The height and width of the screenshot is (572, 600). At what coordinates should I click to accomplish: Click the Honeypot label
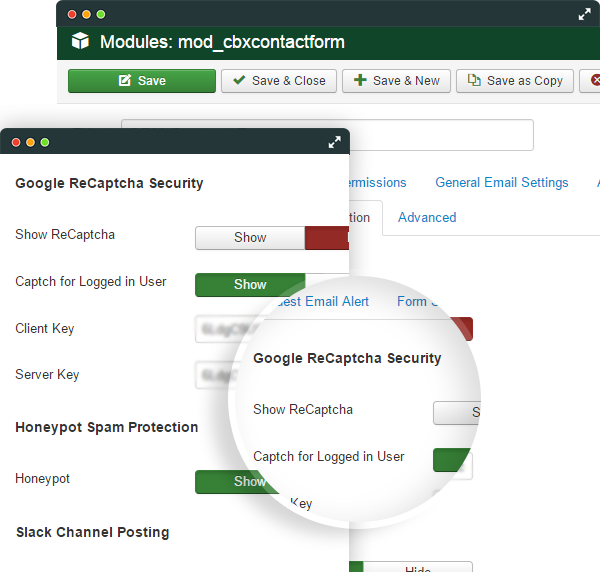click(x=42, y=479)
